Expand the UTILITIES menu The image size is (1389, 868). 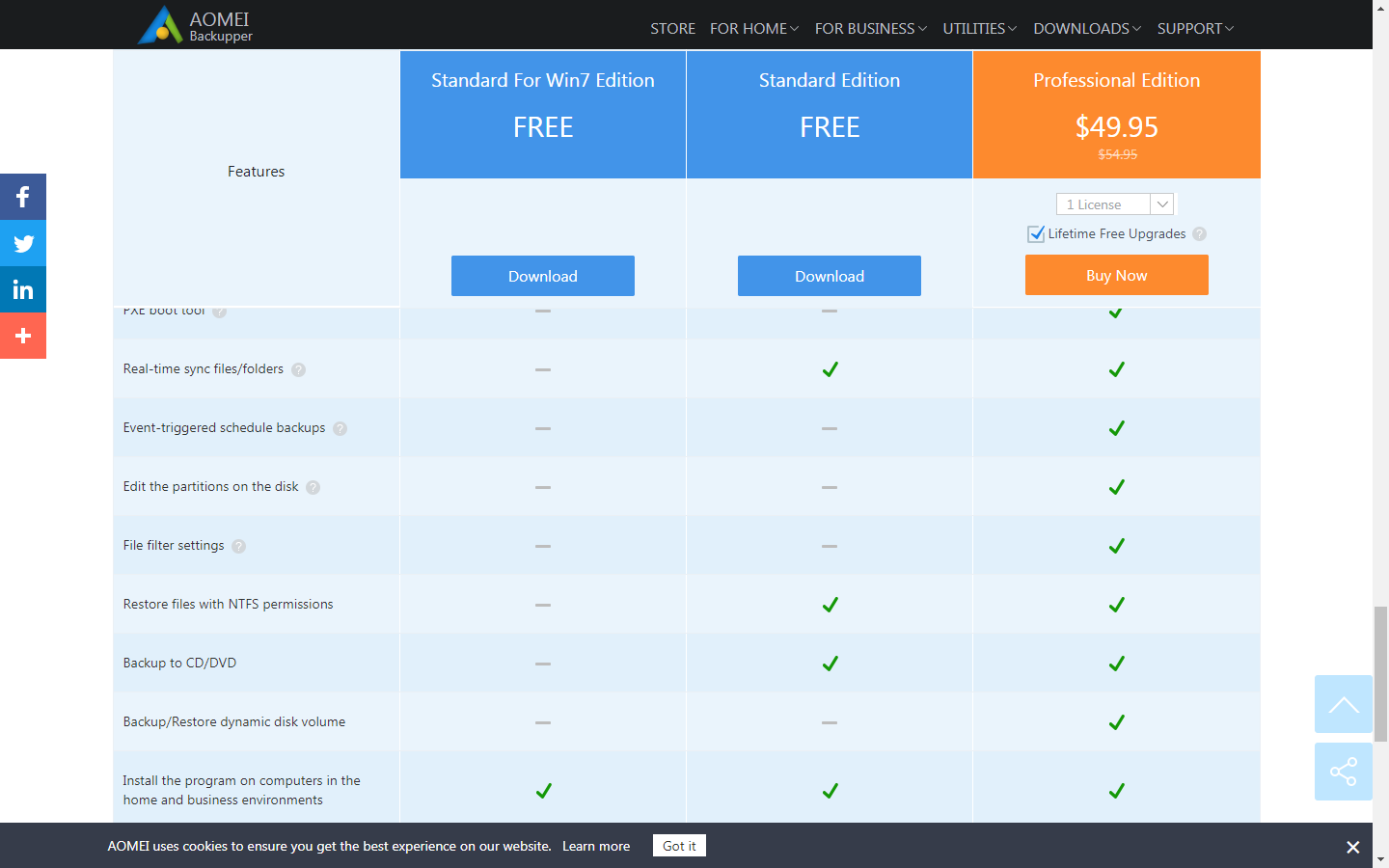pyautogui.click(x=980, y=29)
